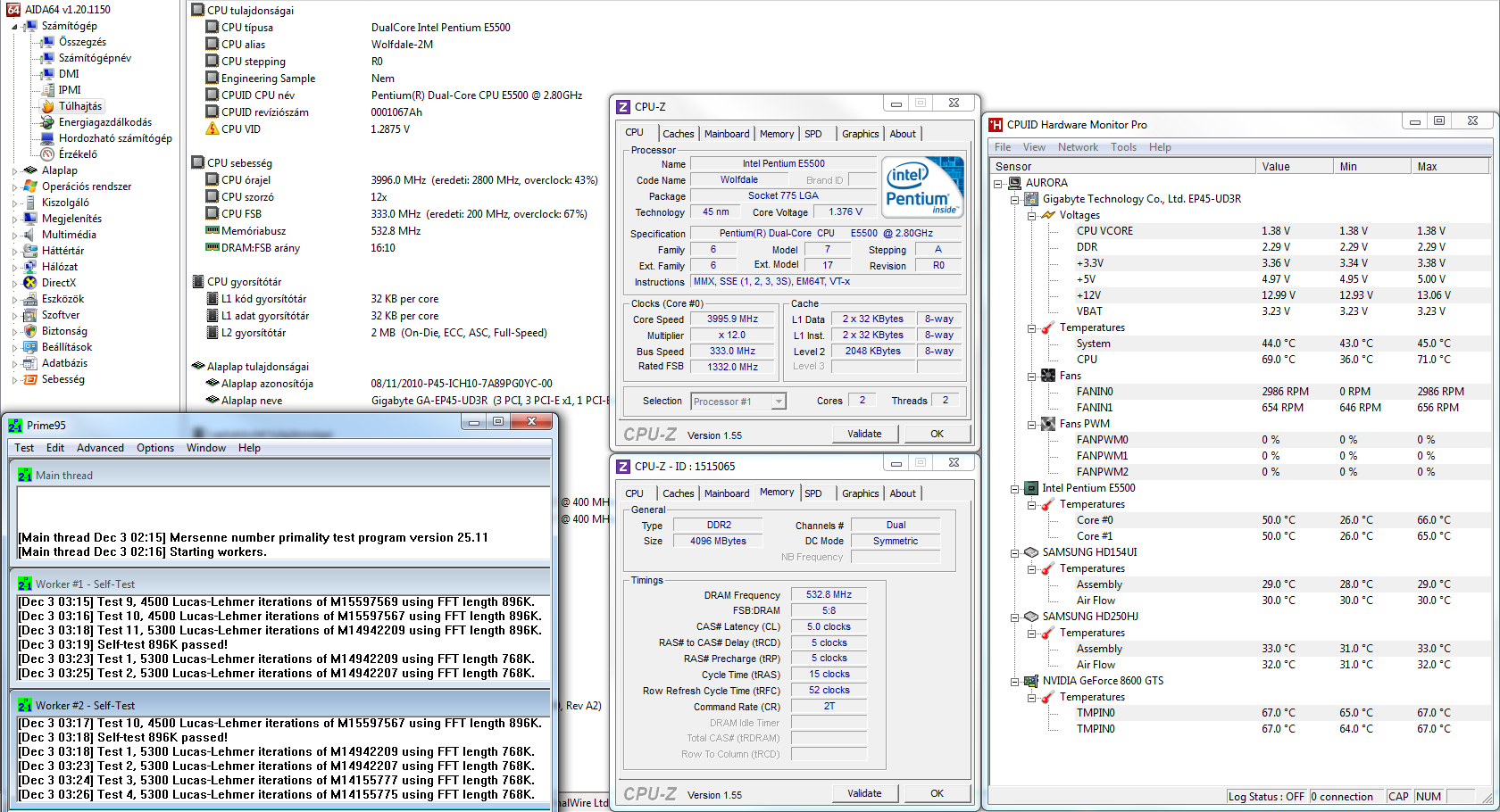Click the Operációs rendszer Windows icon
Image resolution: width=1500 pixels, height=812 pixels.
click(30, 186)
